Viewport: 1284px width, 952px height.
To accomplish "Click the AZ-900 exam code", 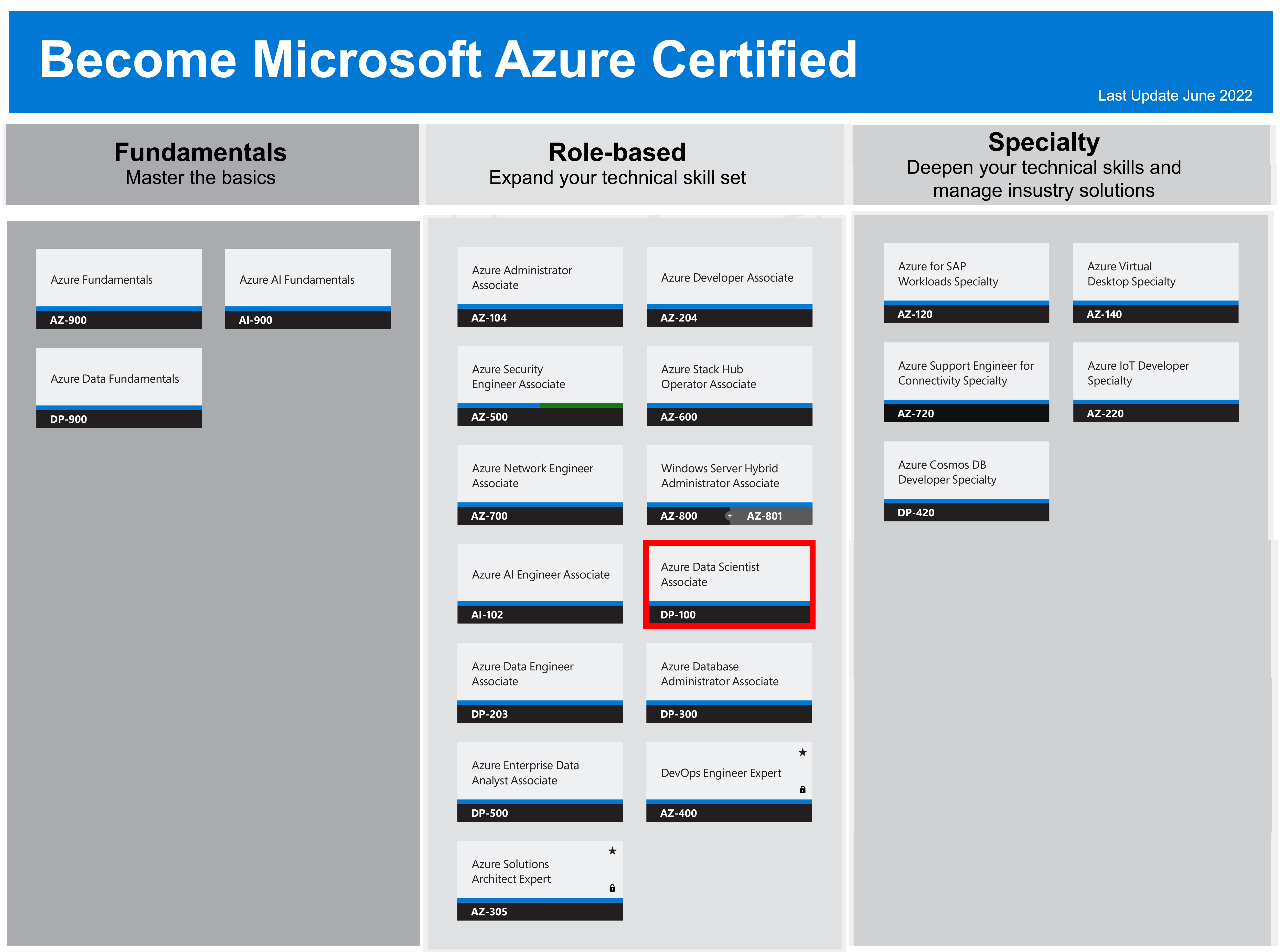I will pos(68,320).
